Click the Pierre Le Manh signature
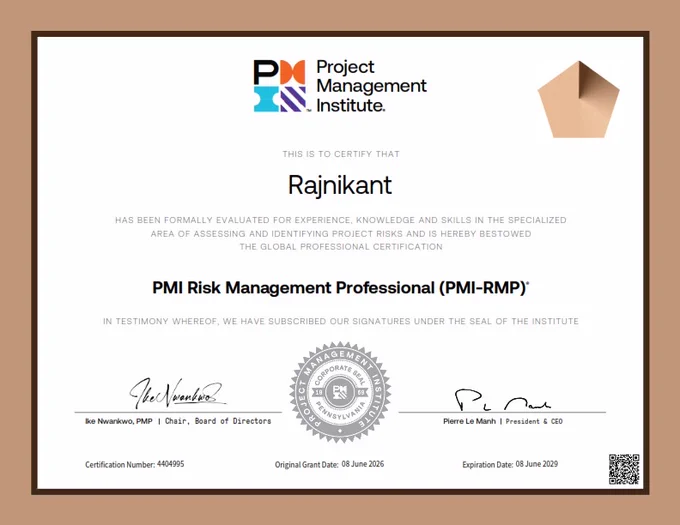Image resolution: width=680 pixels, height=525 pixels. coord(502,399)
